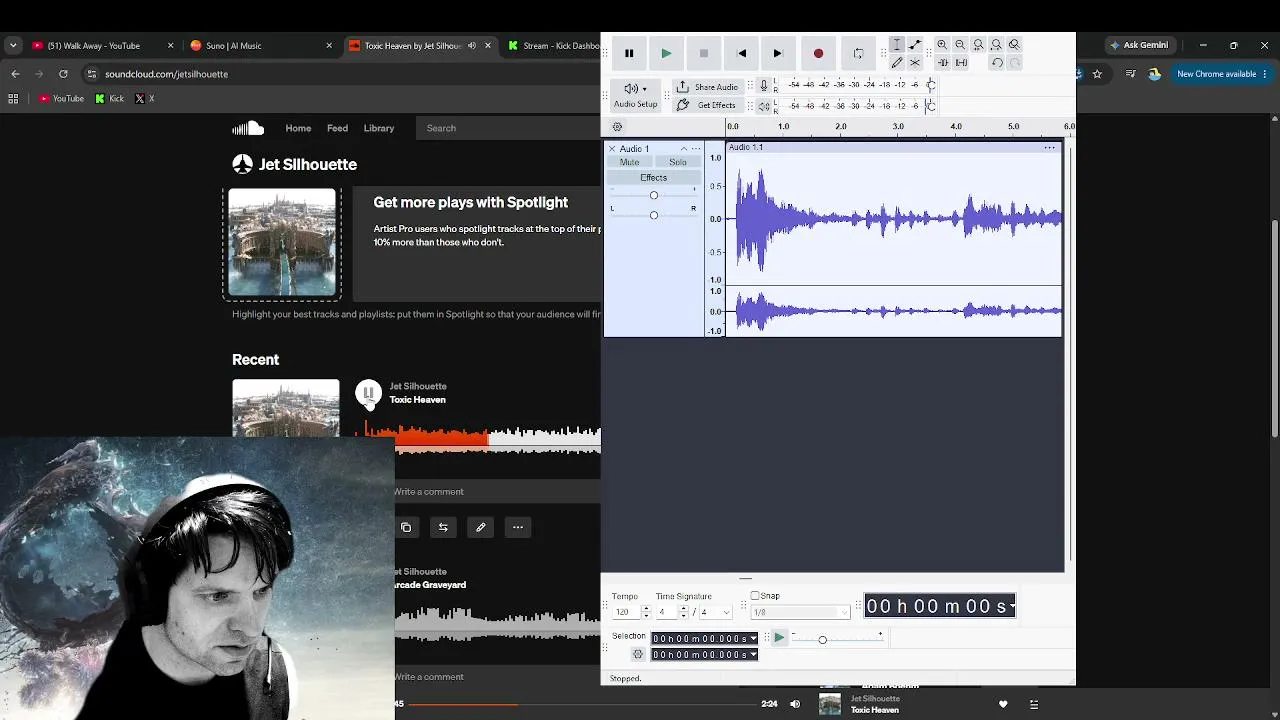
Task: Mute the Audio 1 track
Action: point(629,162)
